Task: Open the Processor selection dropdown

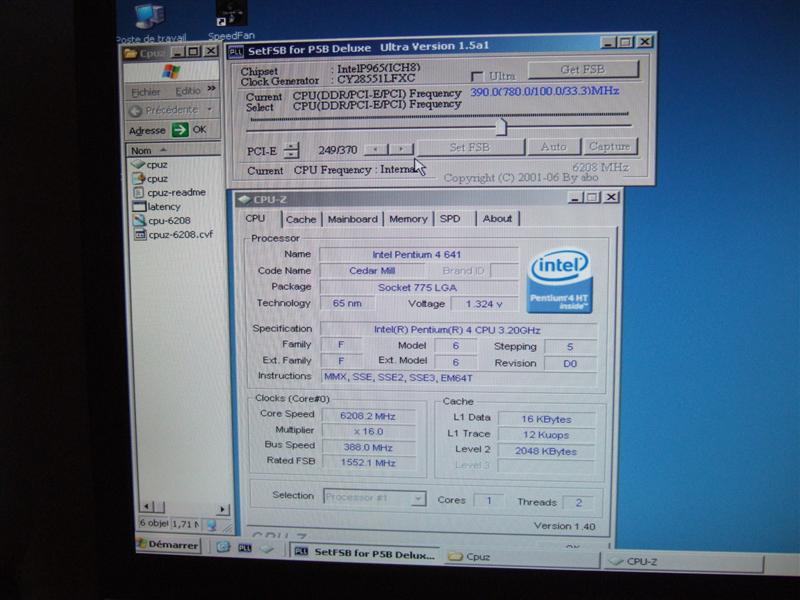Action: point(418,498)
